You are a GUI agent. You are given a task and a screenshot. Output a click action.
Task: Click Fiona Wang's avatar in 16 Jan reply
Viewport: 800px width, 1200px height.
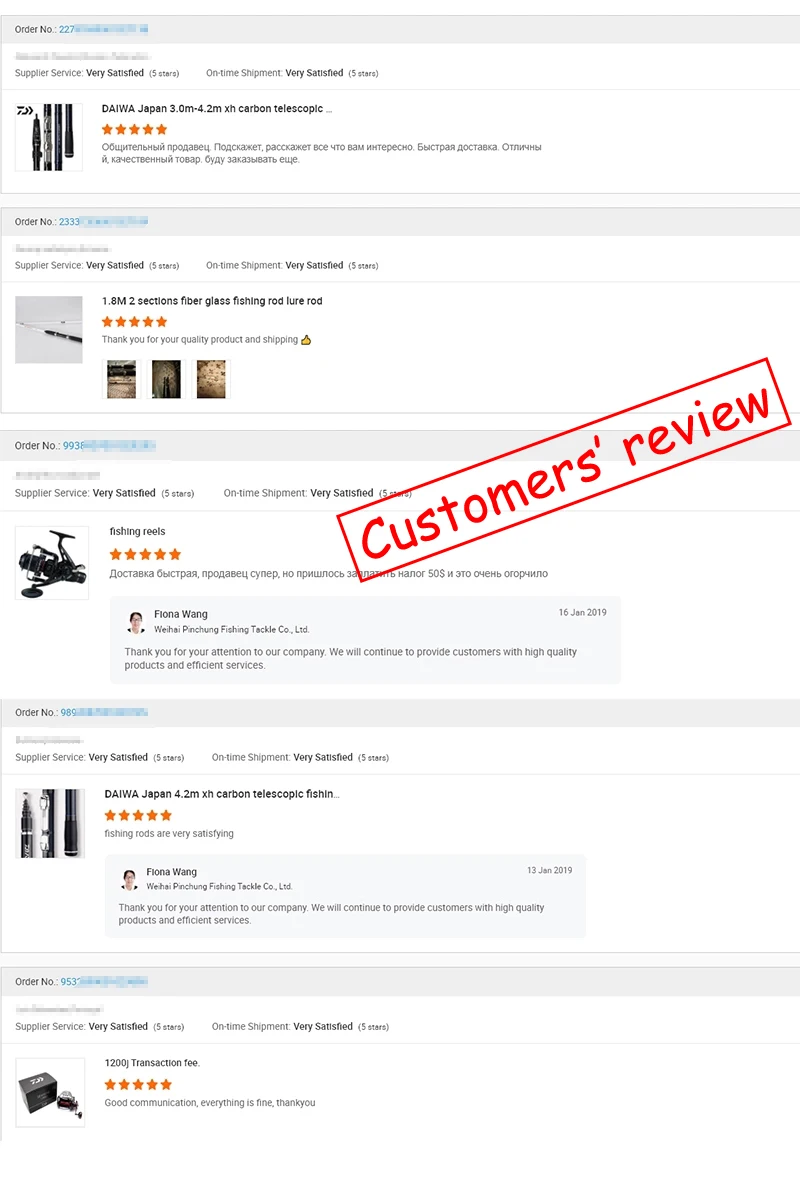coord(136,622)
